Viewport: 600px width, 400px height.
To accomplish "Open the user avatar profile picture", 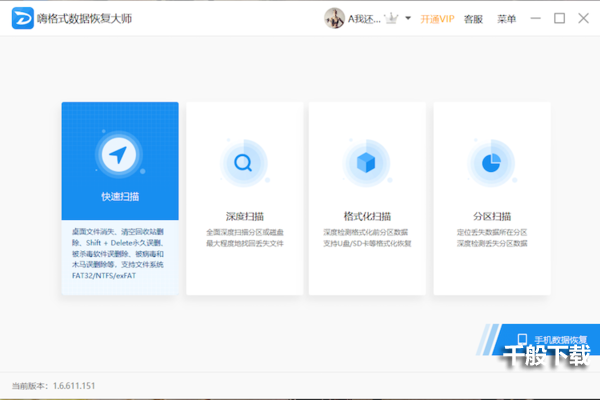I will tap(334, 18).
